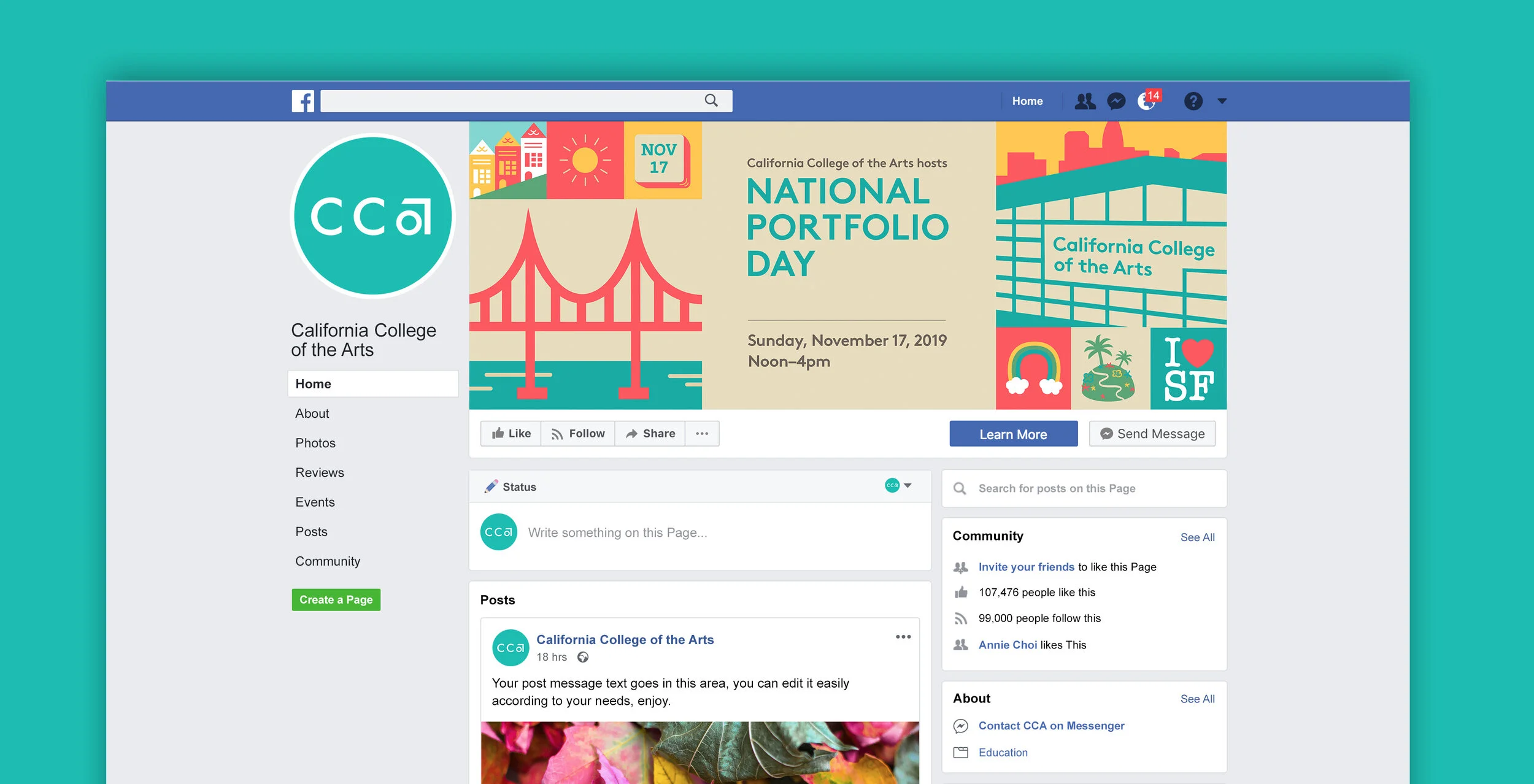This screenshot has height=784, width=1534.
Task: Select Home in the page sidebar
Action: pyautogui.click(x=372, y=384)
